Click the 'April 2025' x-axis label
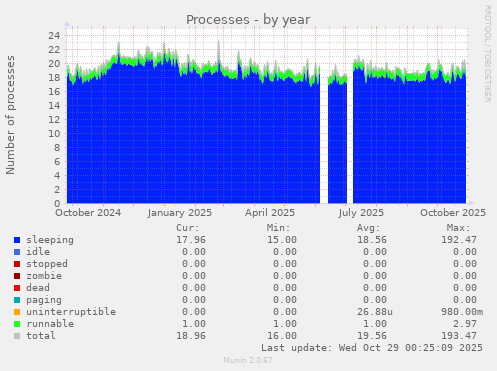The image size is (497, 371). pyautogui.click(x=270, y=213)
